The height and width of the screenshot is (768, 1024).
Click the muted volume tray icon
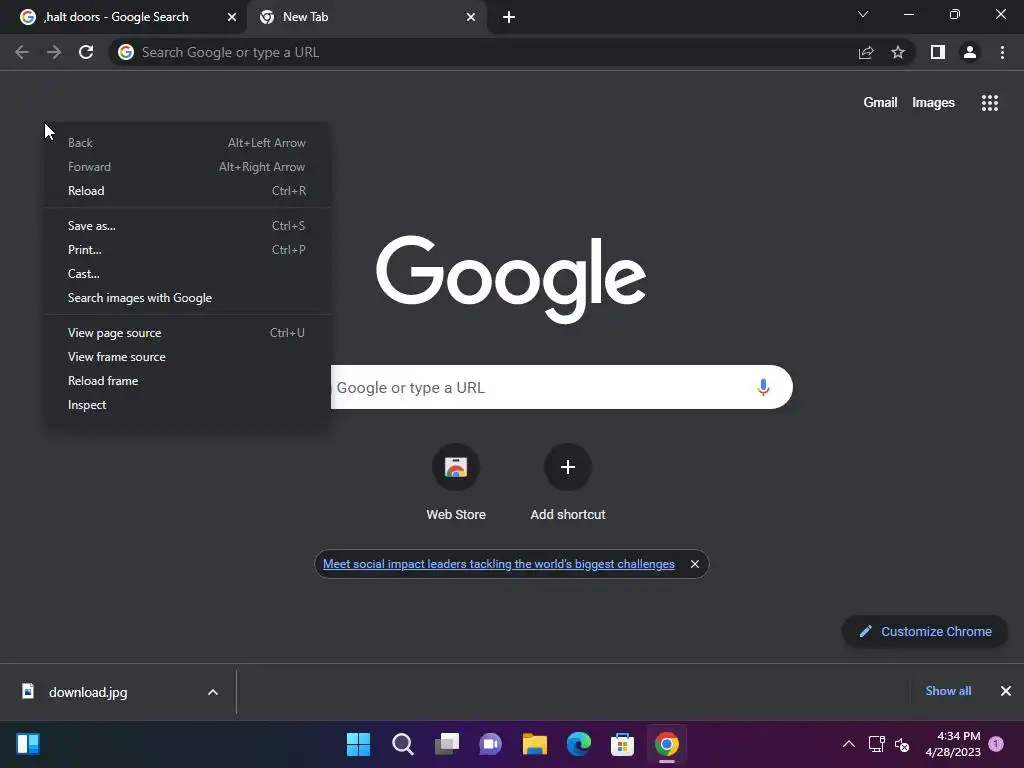pyautogui.click(x=903, y=744)
